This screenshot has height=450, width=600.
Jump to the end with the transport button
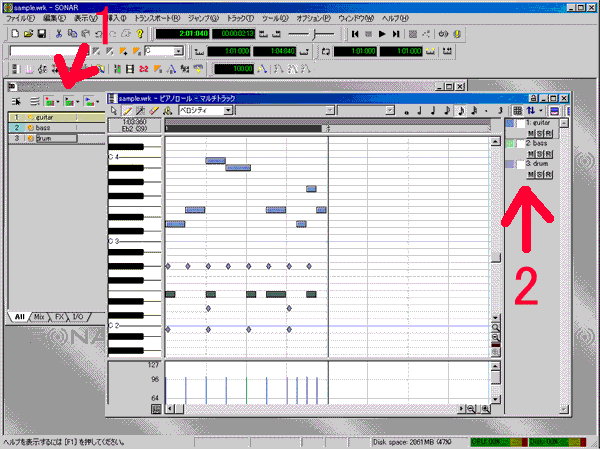(396, 34)
